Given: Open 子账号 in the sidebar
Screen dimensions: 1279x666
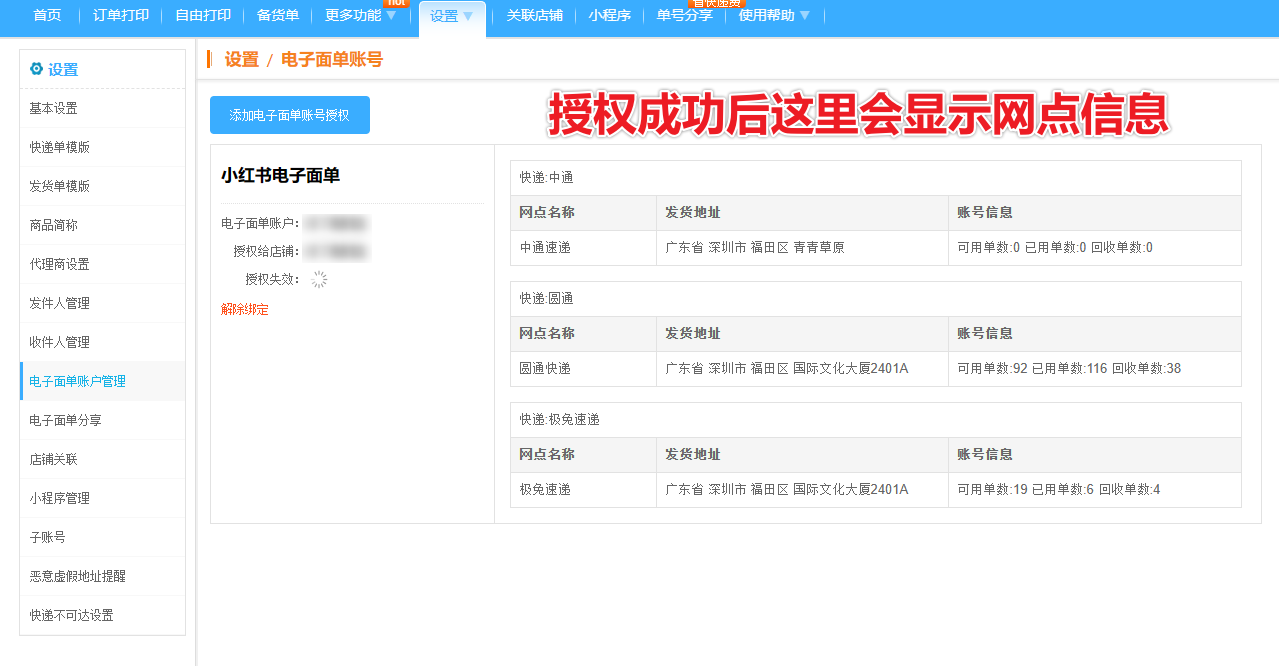Looking at the screenshot, I should [102, 537].
